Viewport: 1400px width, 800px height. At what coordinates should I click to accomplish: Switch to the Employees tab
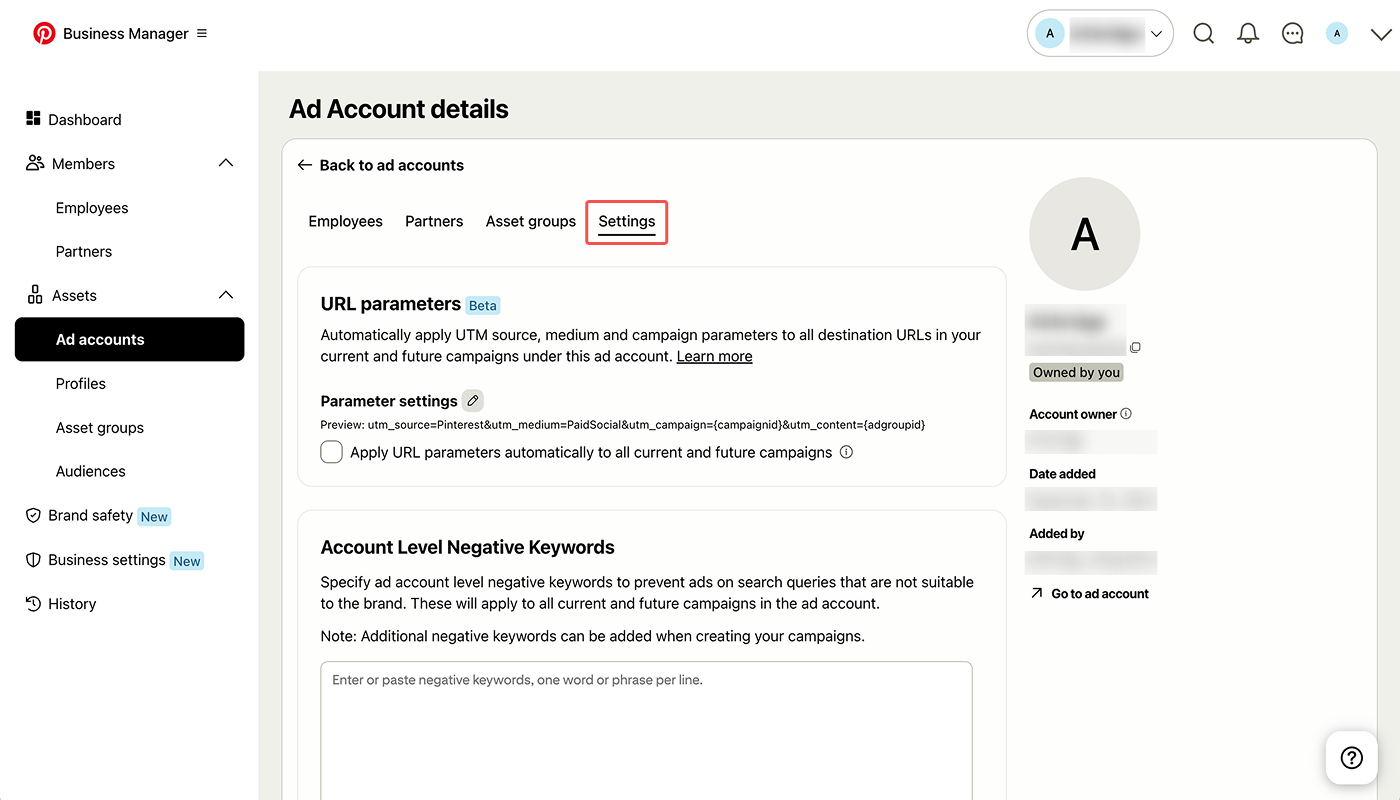coord(345,221)
